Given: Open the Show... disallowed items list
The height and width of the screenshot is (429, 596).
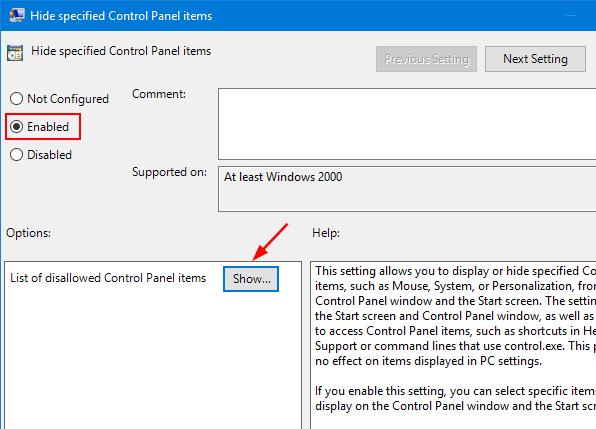Looking at the screenshot, I should (251, 279).
